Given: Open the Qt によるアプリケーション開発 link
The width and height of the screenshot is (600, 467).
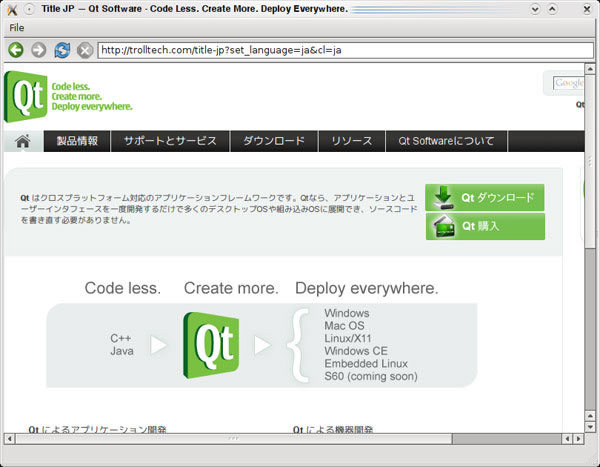Looking at the screenshot, I should tap(97, 429).
